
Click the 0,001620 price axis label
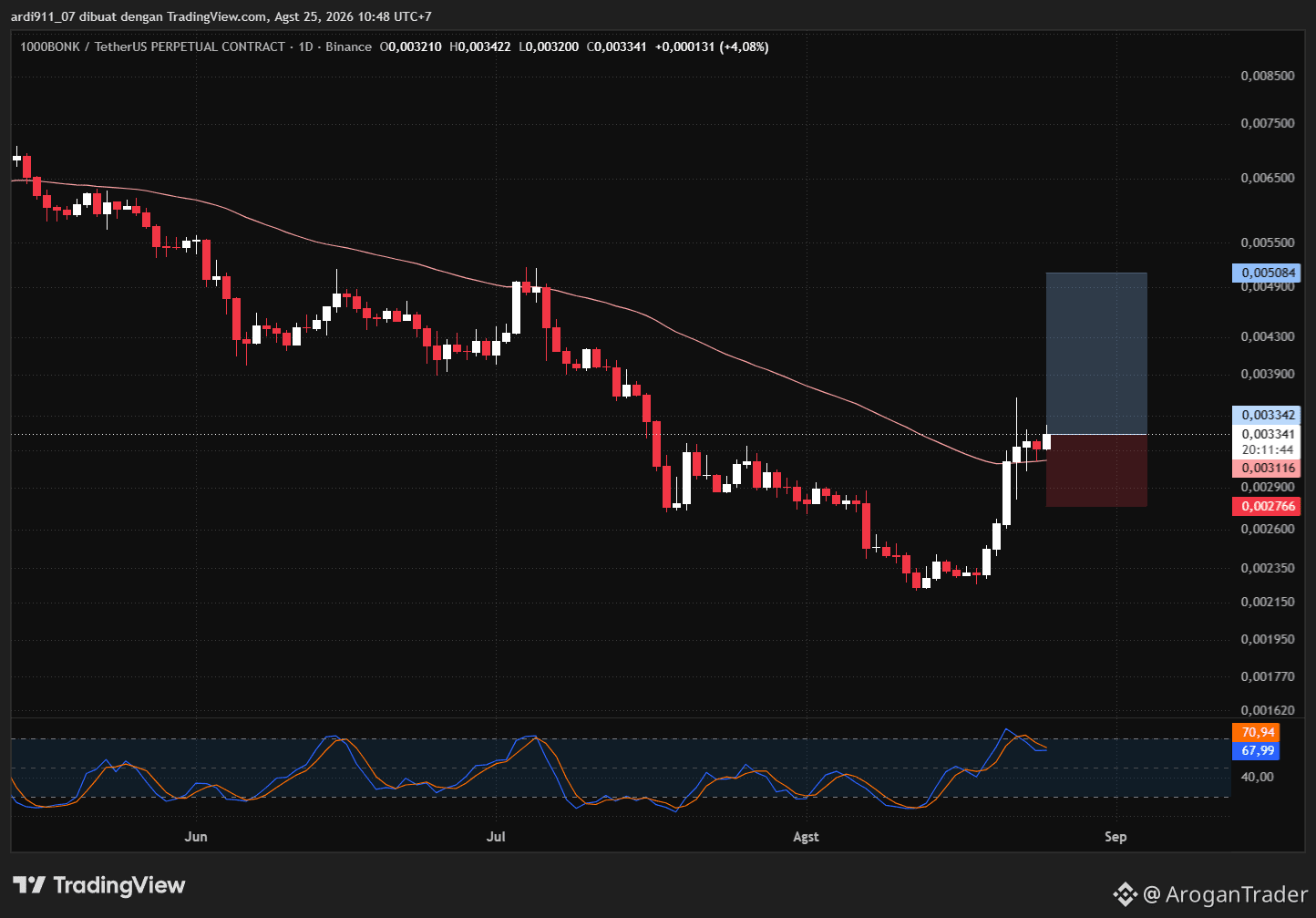tap(1268, 710)
